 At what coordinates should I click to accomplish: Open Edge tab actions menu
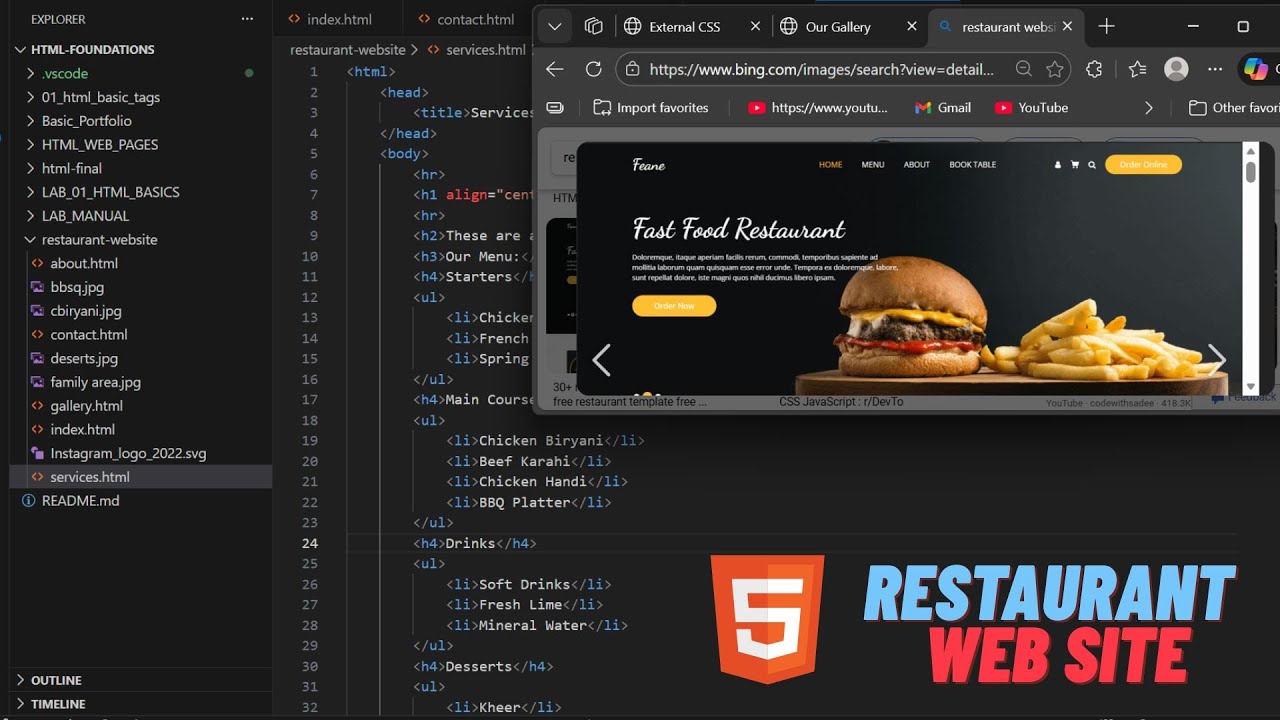pyautogui.click(x=555, y=27)
